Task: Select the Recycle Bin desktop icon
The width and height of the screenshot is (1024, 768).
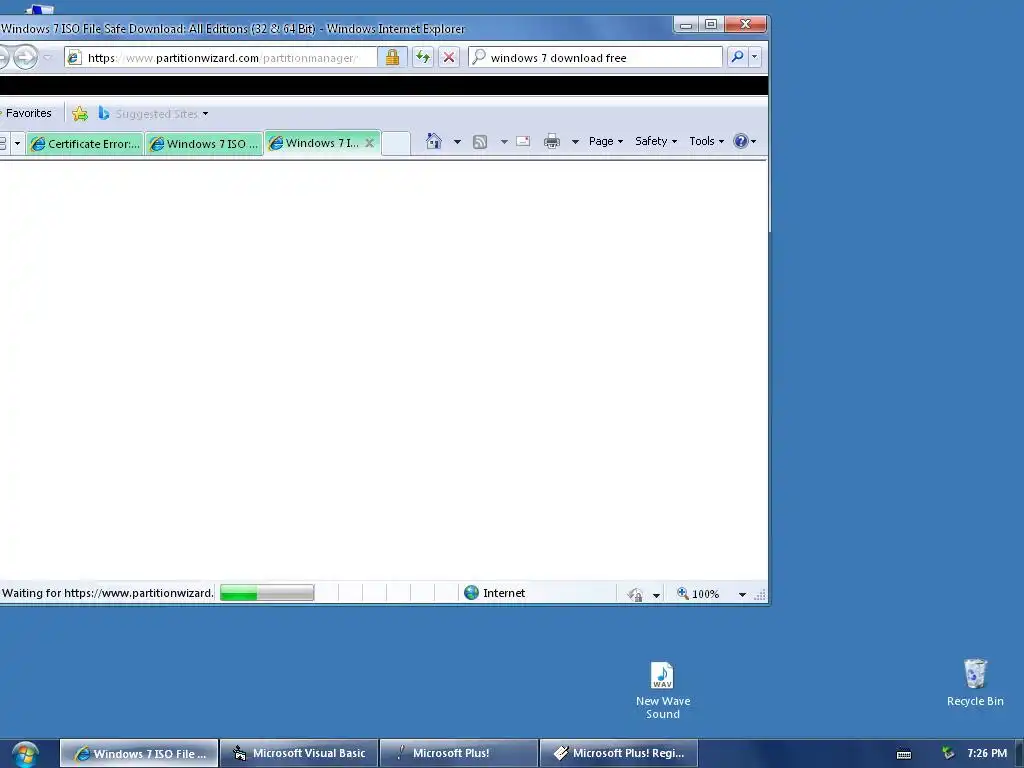Action: 975,683
